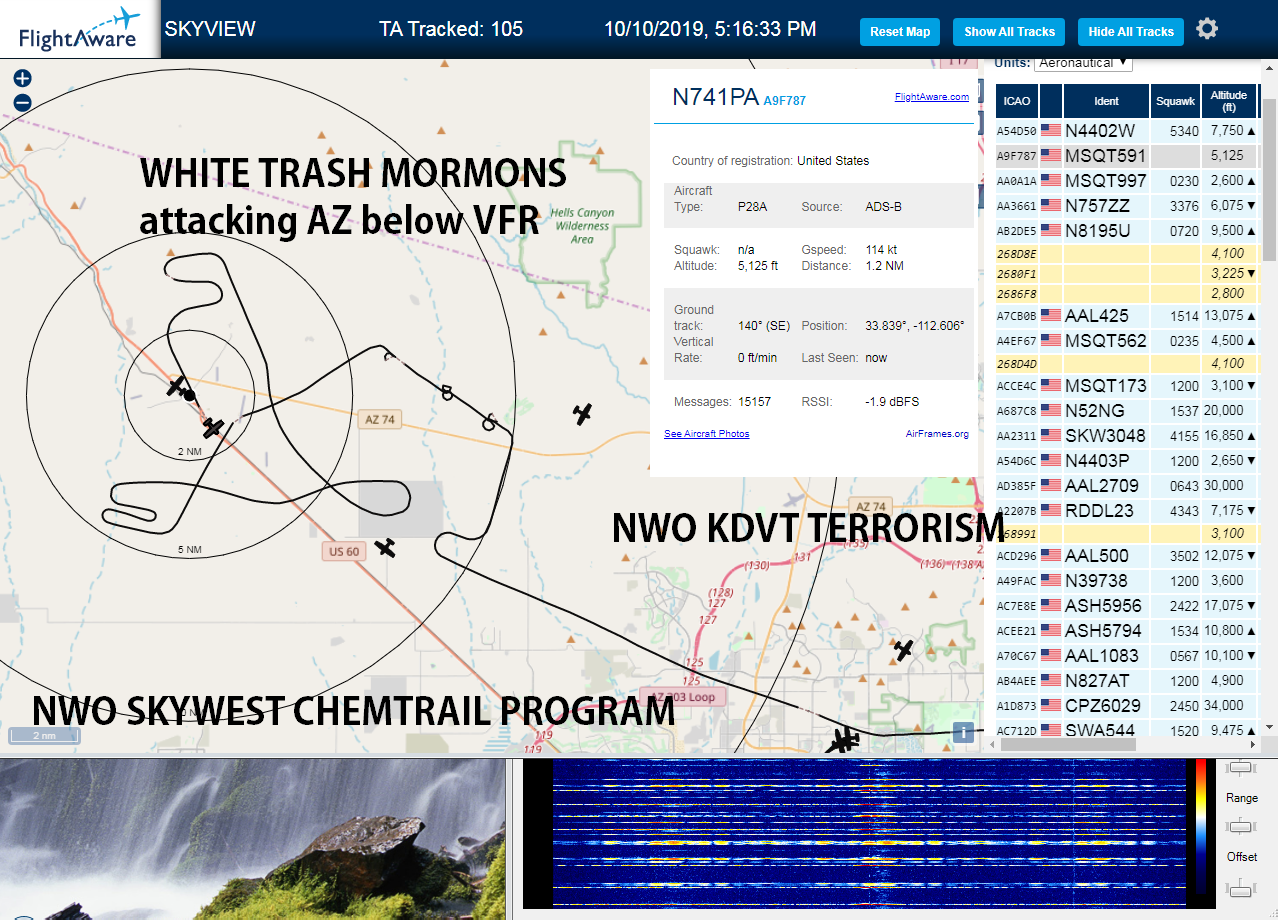Screen dimensions: 1278x920
Task: Select the N8195U aircraft row
Action: [x=1126, y=231]
